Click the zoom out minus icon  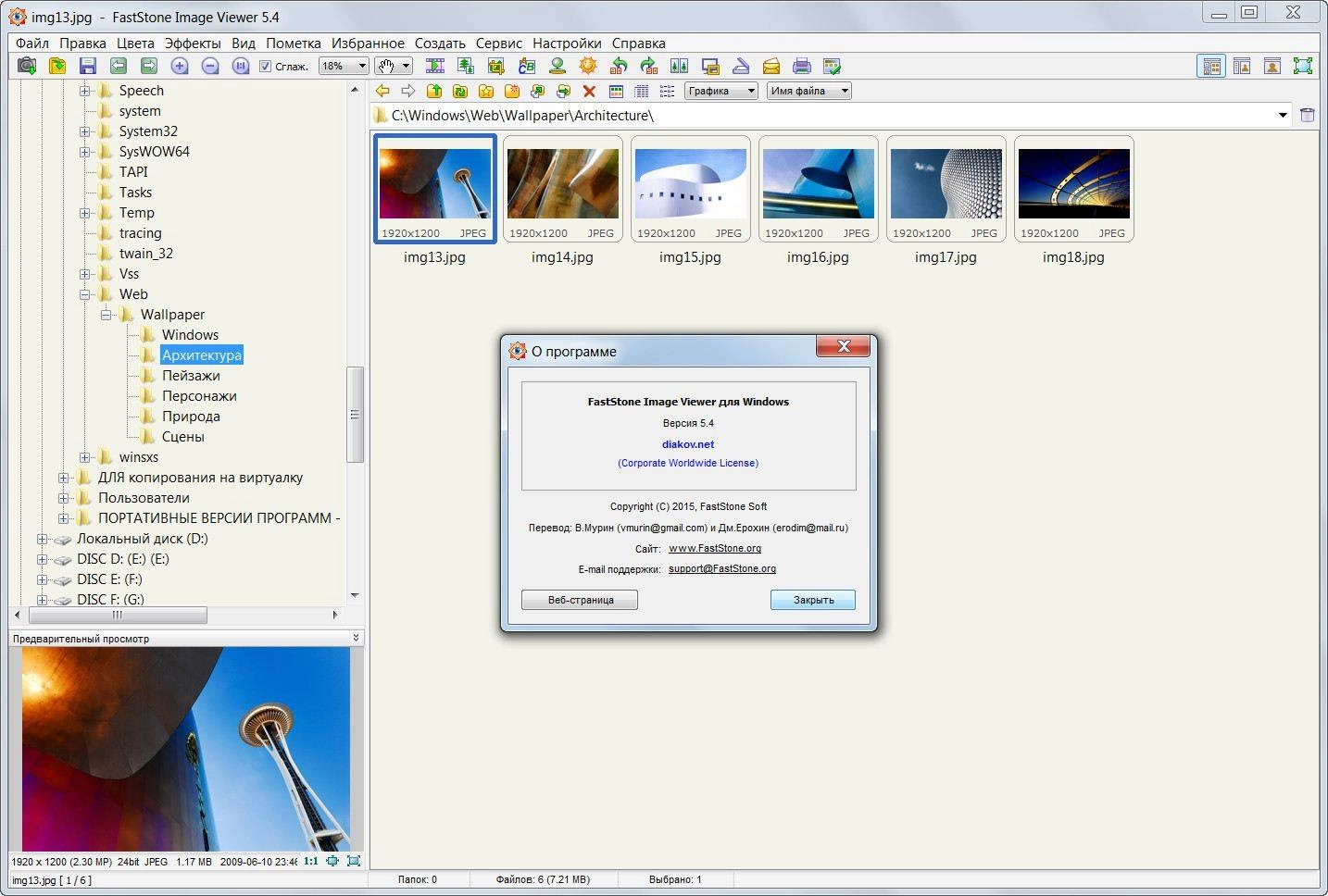210,66
